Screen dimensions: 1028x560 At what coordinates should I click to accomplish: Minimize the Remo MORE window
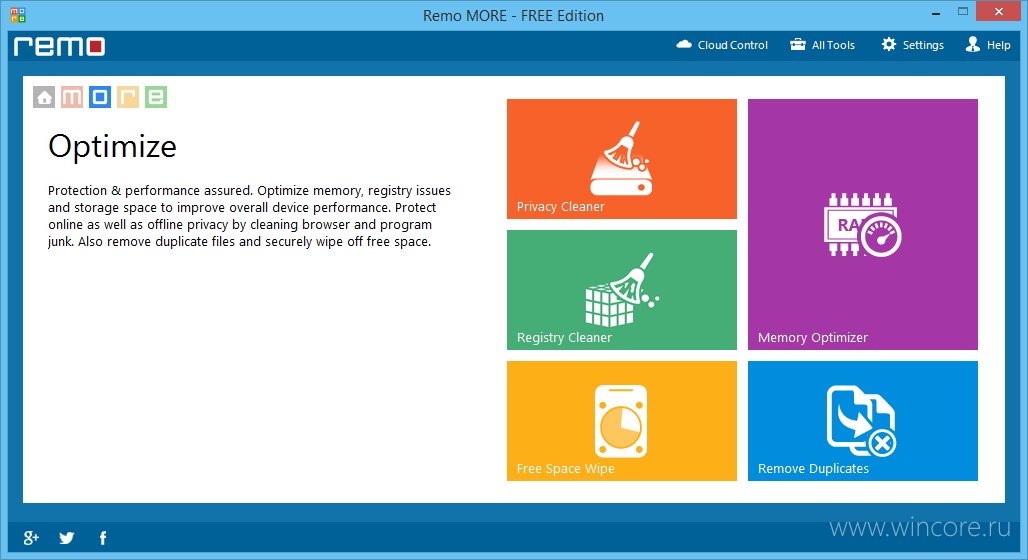(936, 12)
